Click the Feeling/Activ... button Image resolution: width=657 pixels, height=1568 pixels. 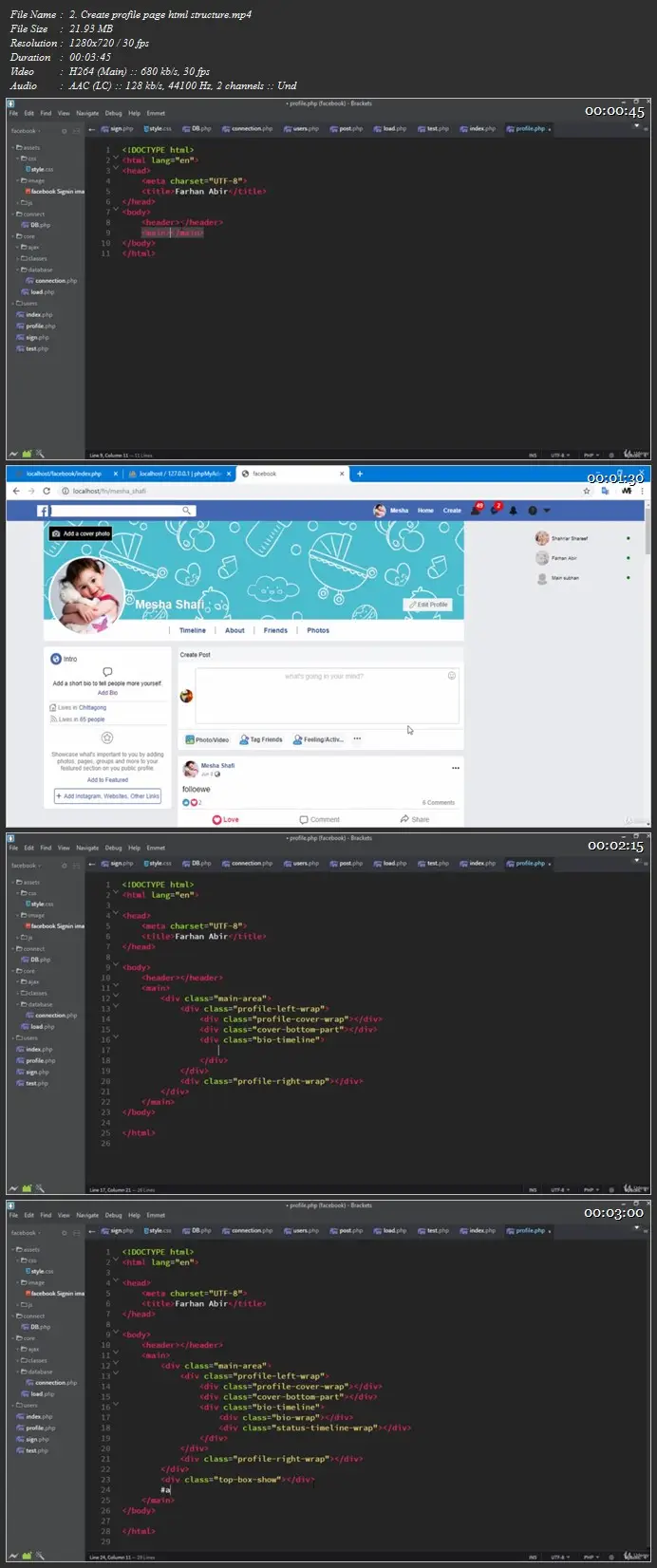pos(319,739)
